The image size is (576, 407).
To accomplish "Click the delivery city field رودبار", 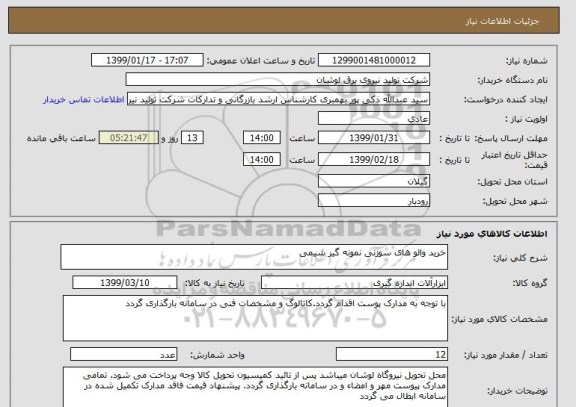I will tap(374, 201).
